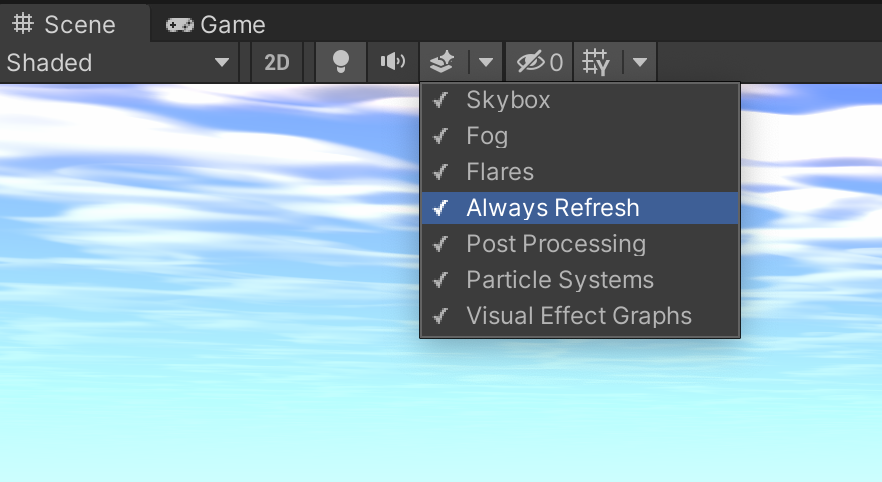882x482 pixels.
Task: Uncheck the Skybox option
Action: (508, 100)
